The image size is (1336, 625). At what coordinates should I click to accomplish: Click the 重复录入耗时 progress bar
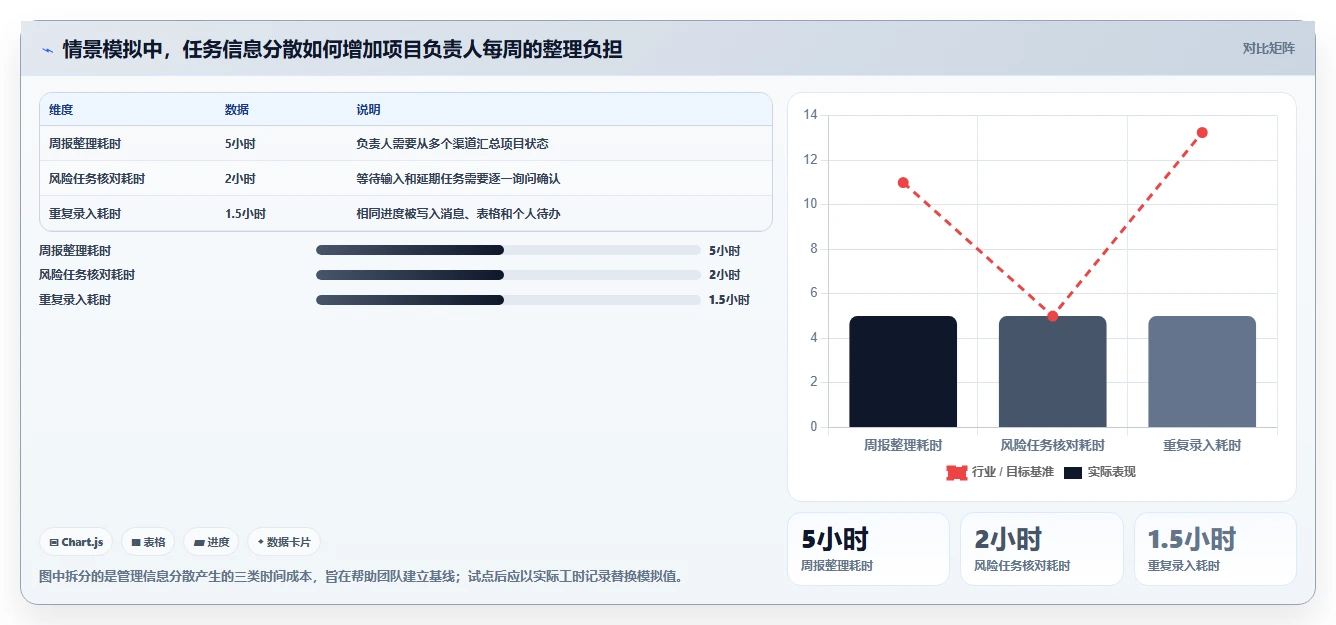[508, 300]
